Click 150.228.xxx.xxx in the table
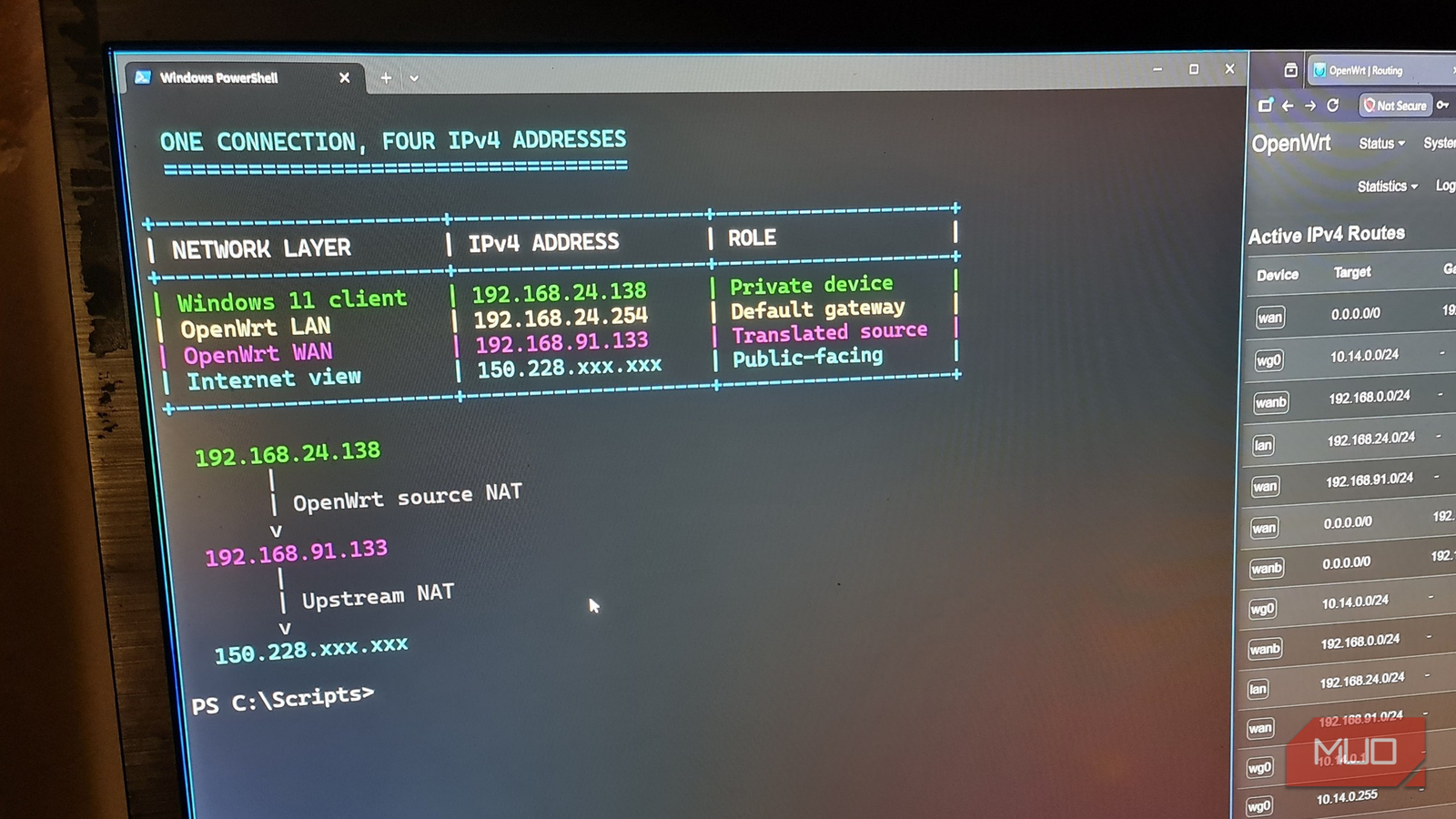Viewport: 1456px width, 819px height. (570, 368)
